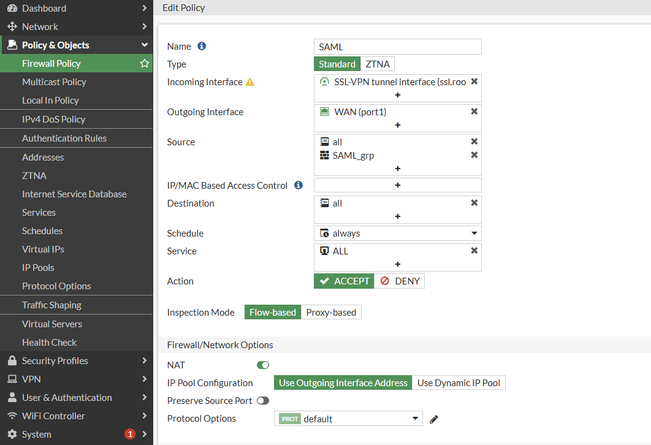Click the Incoming Interface warning icon
The image size is (651, 445).
[x=250, y=82]
